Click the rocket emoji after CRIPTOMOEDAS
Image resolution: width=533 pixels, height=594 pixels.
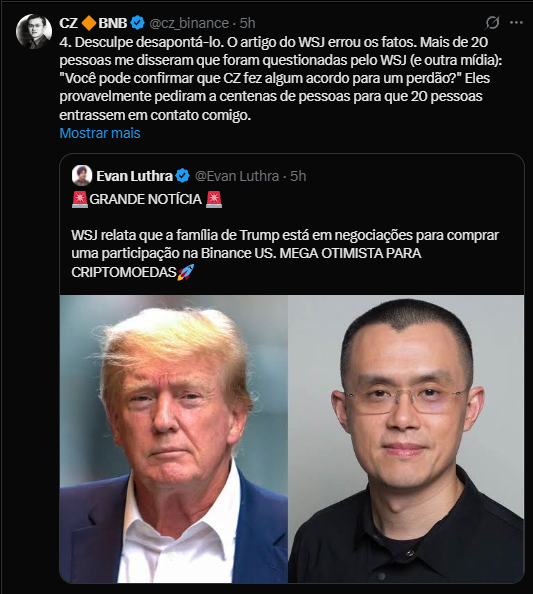(x=186, y=272)
